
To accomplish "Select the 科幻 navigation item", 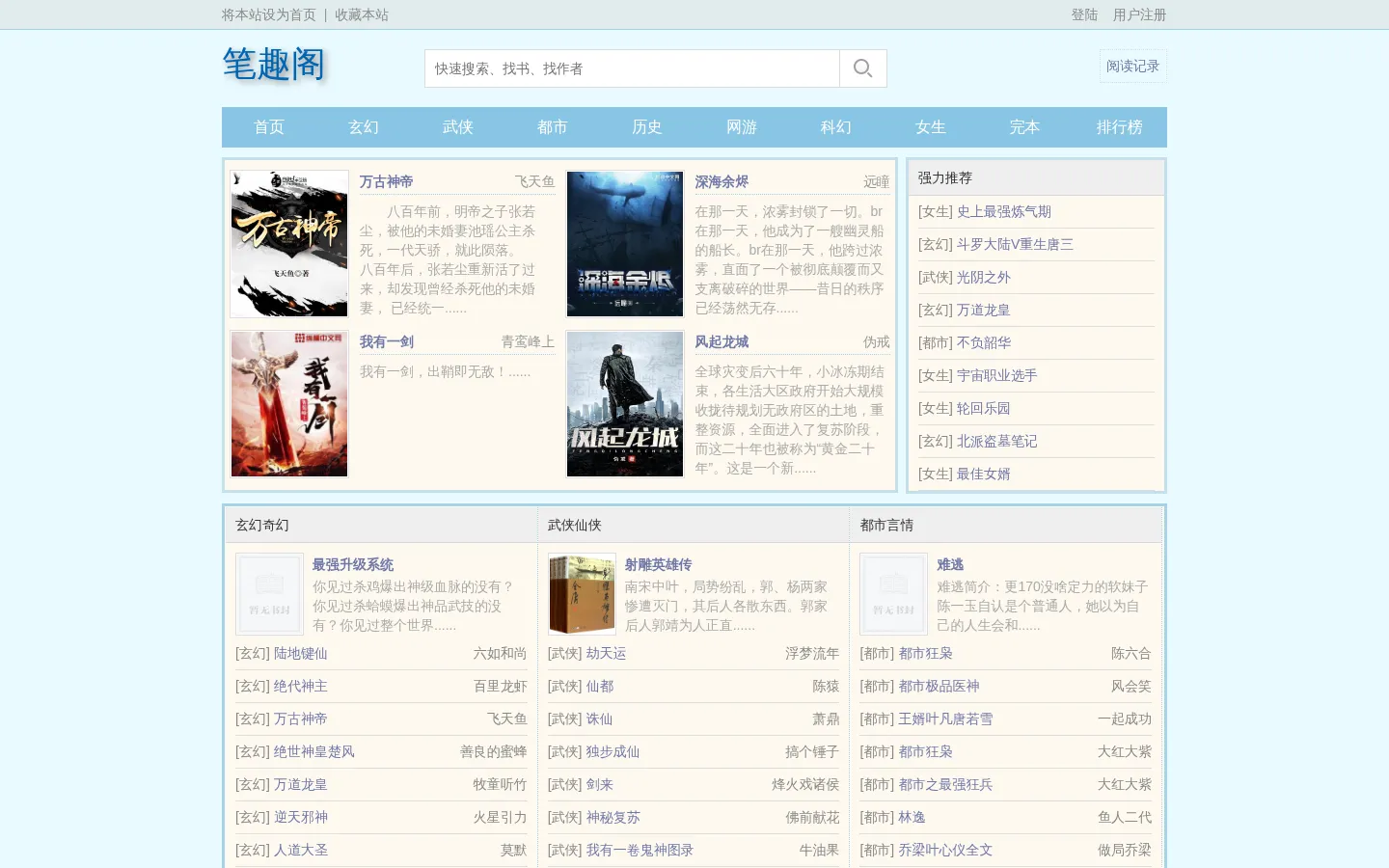I will point(836,127).
